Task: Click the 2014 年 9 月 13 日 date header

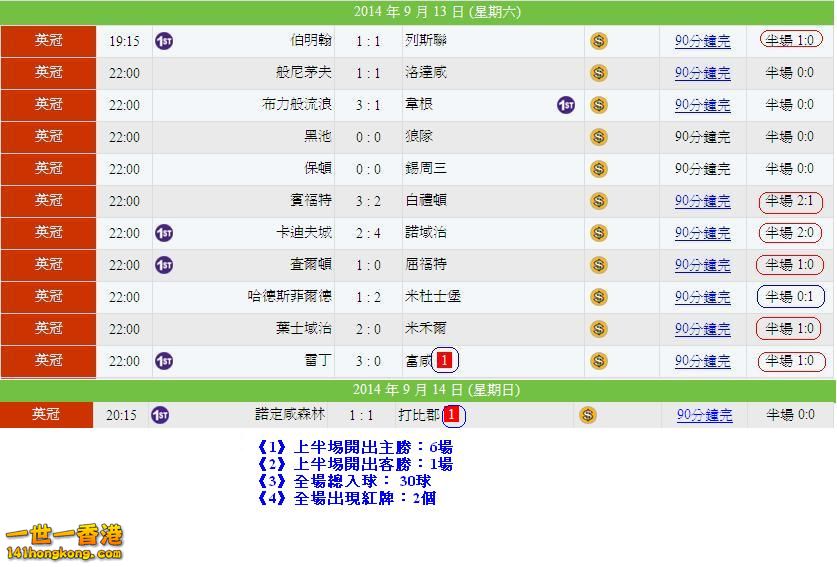Action: [437, 12]
